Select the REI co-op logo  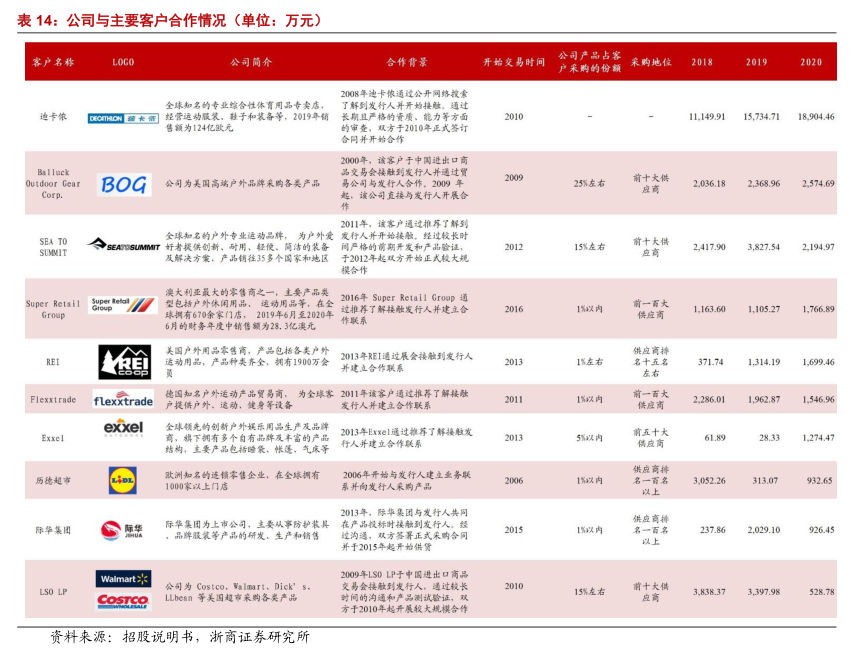[124, 361]
